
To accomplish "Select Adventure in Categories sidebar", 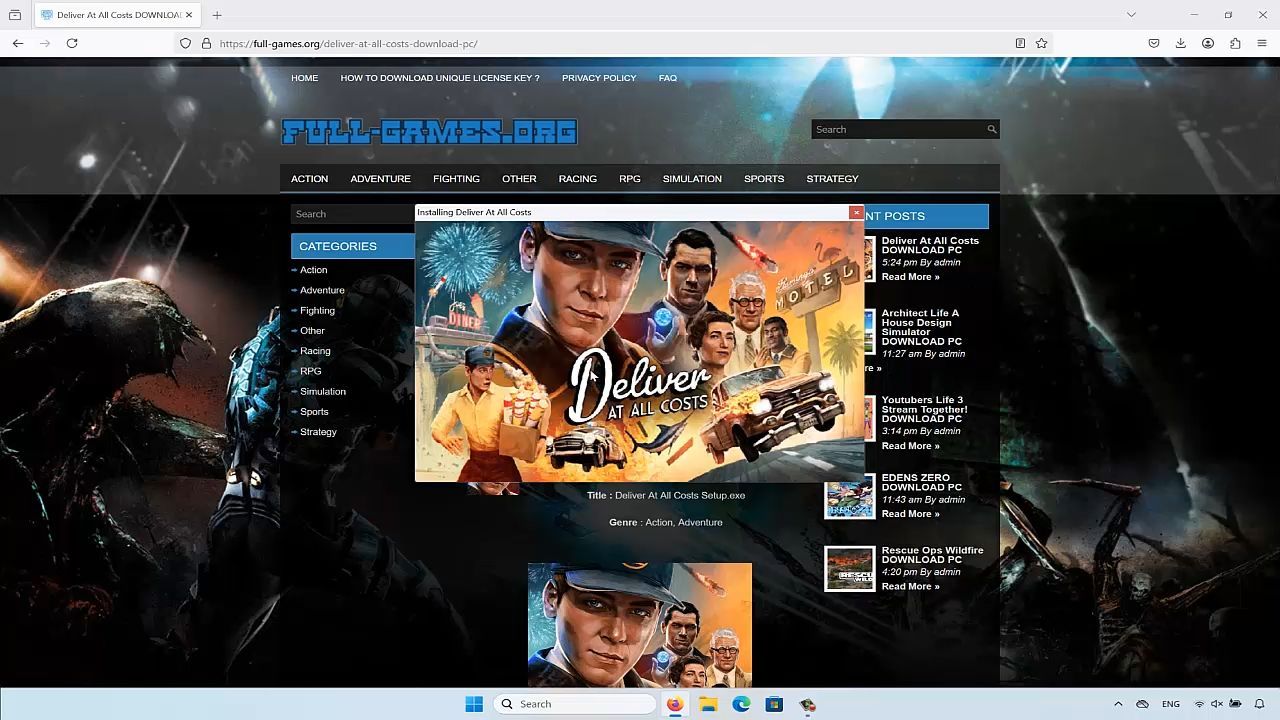I will pos(322,290).
